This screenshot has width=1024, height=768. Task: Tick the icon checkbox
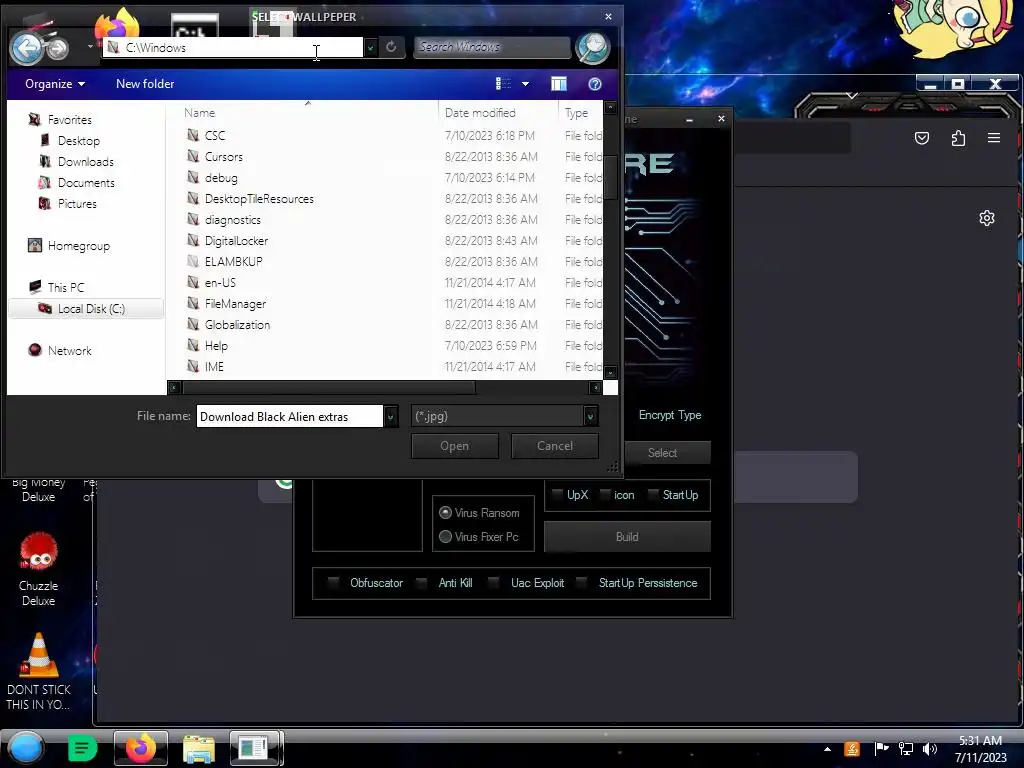[605, 494]
